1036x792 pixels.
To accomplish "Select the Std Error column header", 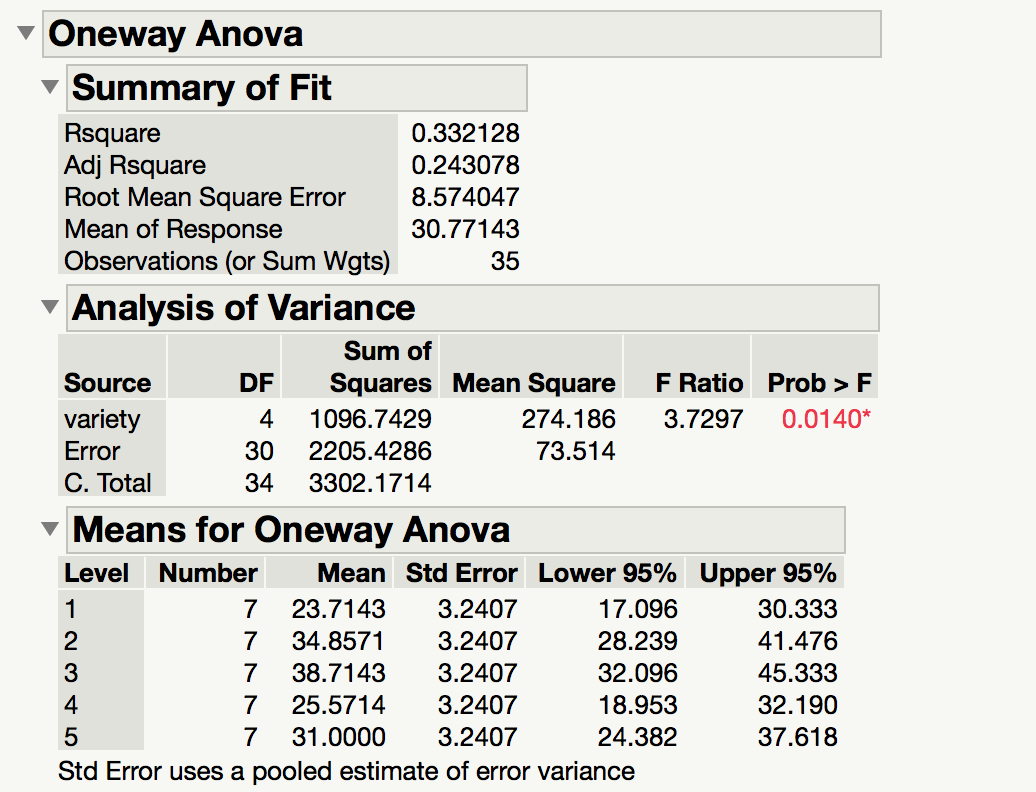I will tap(461, 573).
